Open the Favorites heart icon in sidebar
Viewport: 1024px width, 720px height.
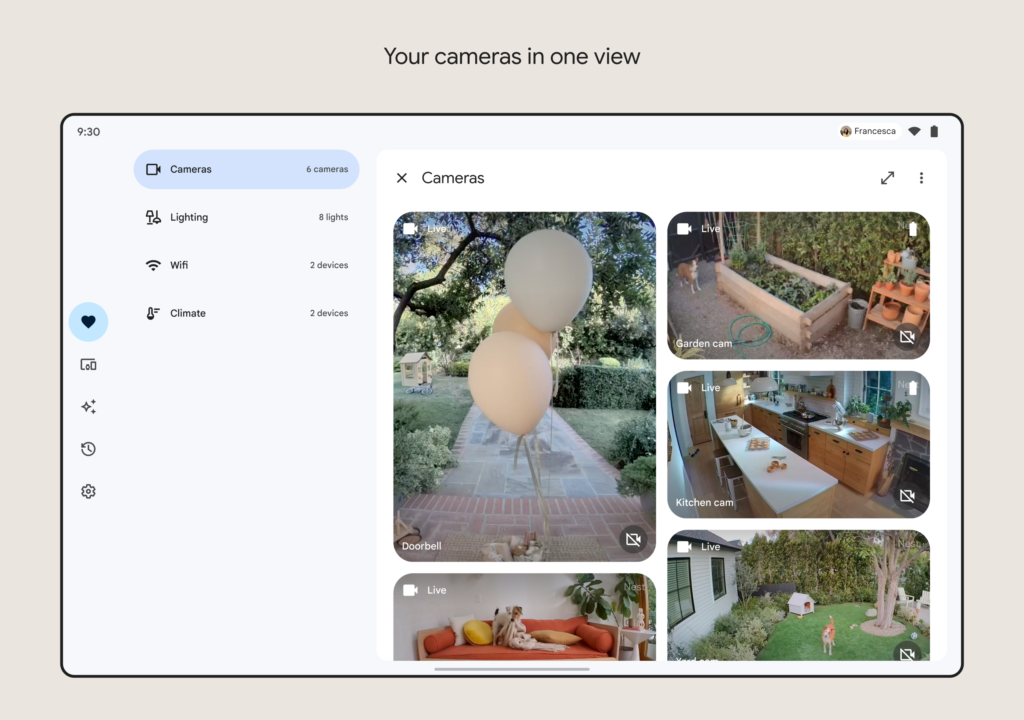(x=89, y=322)
